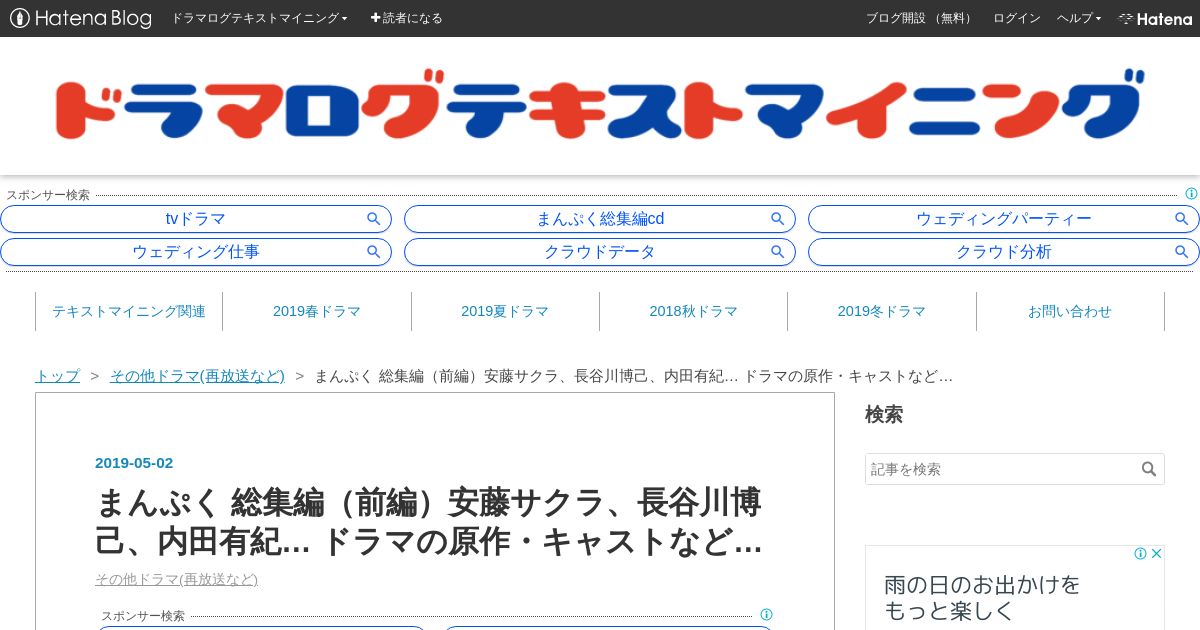
Task: Select the まんぷく総集編cd sponsored search
Action: 600,219
